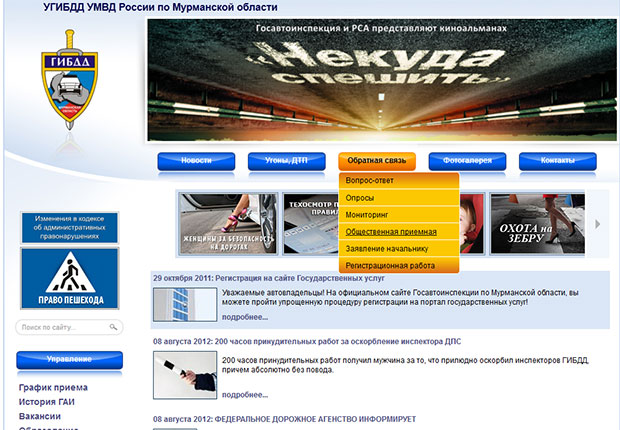
Task: Click the search magnifier icon
Action: pos(113,327)
